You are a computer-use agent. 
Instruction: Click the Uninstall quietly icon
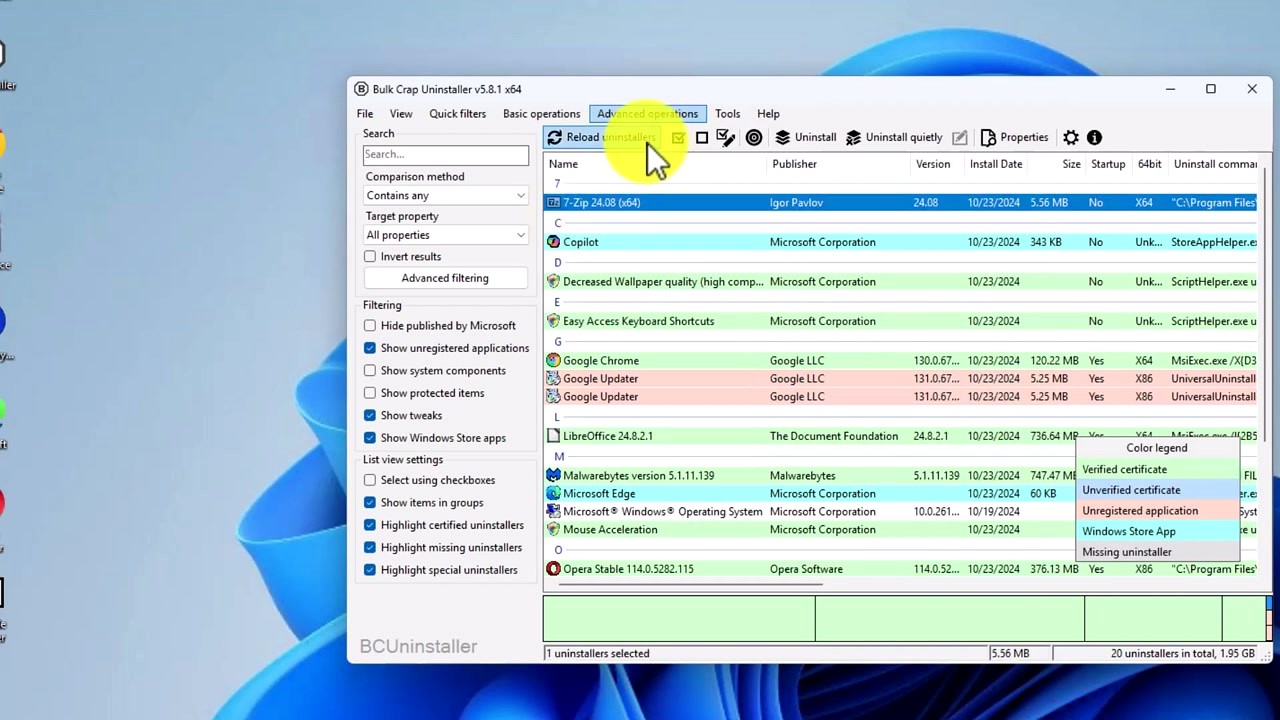[x=895, y=137]
